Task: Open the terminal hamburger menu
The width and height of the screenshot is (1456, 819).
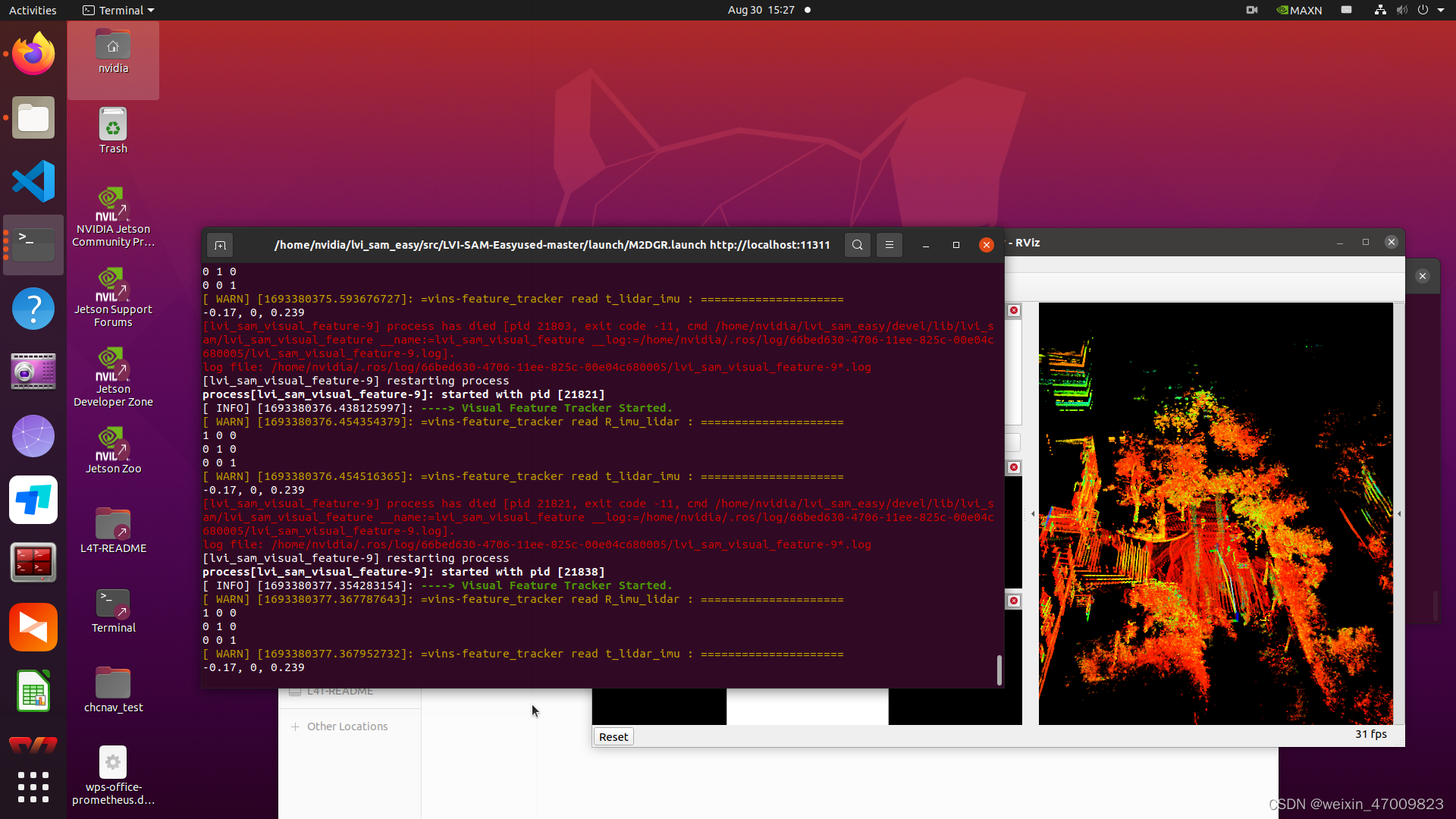Action: pyautogui.click(x=889, y=245)
